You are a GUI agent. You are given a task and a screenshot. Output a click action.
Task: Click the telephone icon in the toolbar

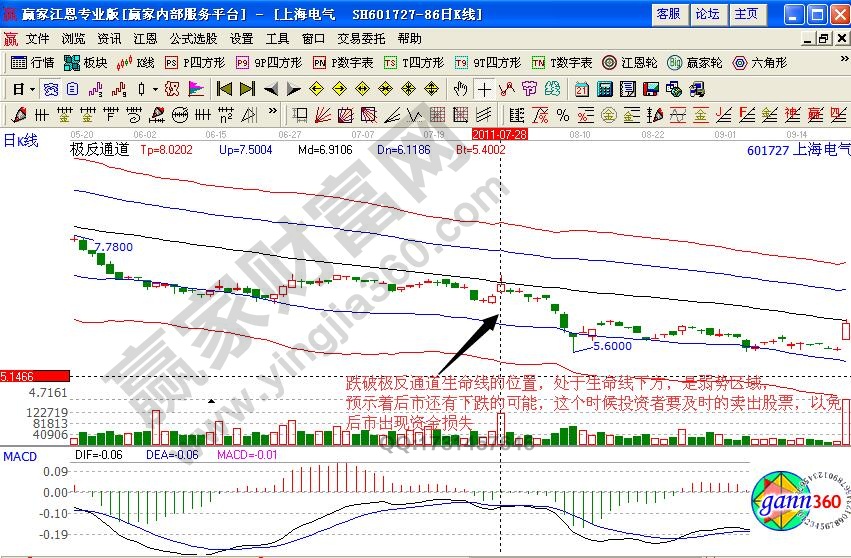pos(50,89)
